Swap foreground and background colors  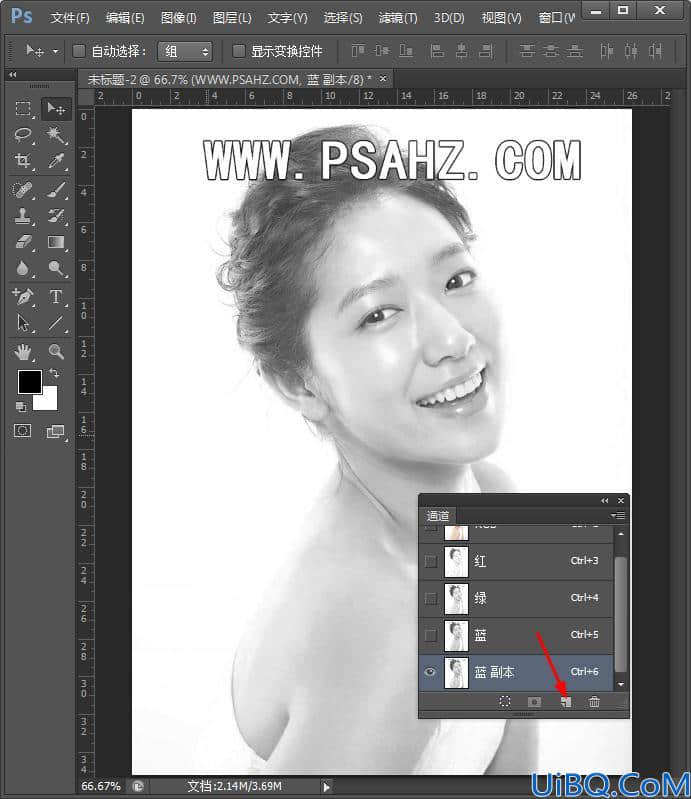54,374
